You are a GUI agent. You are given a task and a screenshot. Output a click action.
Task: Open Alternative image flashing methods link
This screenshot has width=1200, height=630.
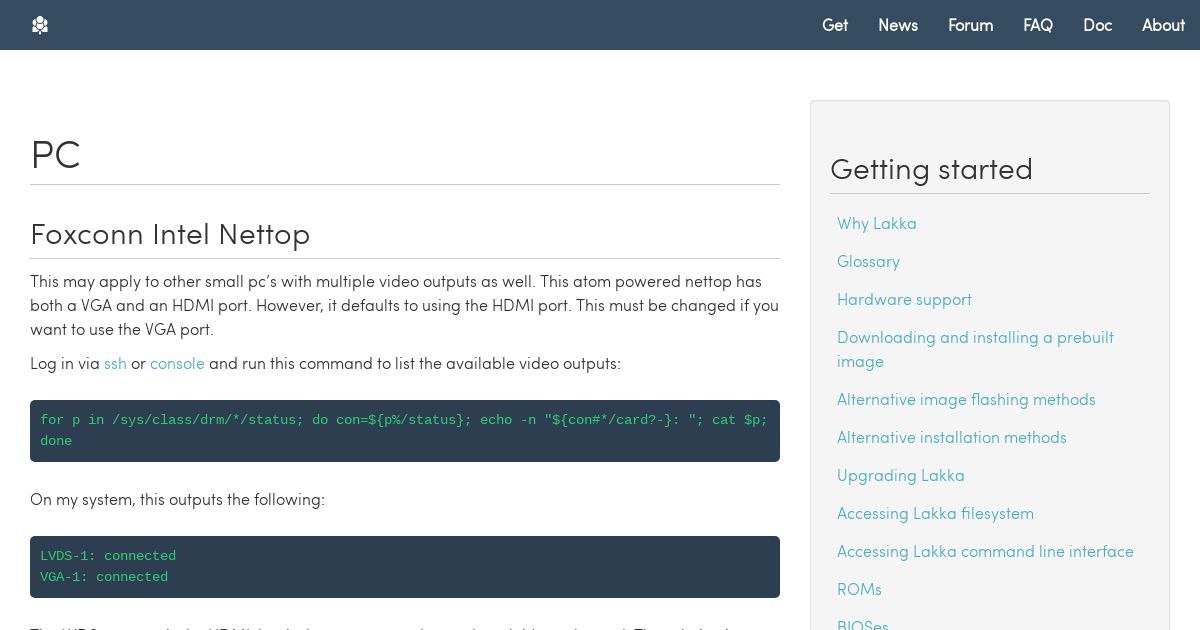click(x=966, y=400)
